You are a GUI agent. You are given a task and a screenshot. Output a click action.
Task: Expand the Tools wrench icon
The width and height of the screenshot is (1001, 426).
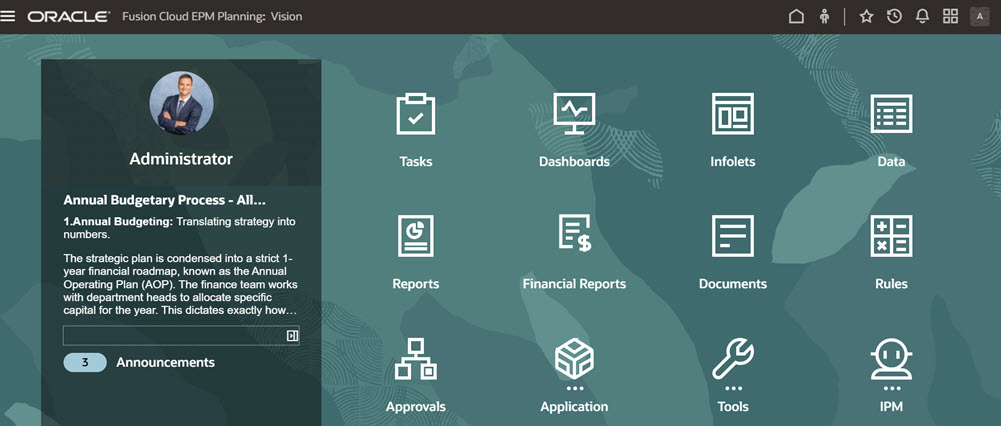coord(733,359)
